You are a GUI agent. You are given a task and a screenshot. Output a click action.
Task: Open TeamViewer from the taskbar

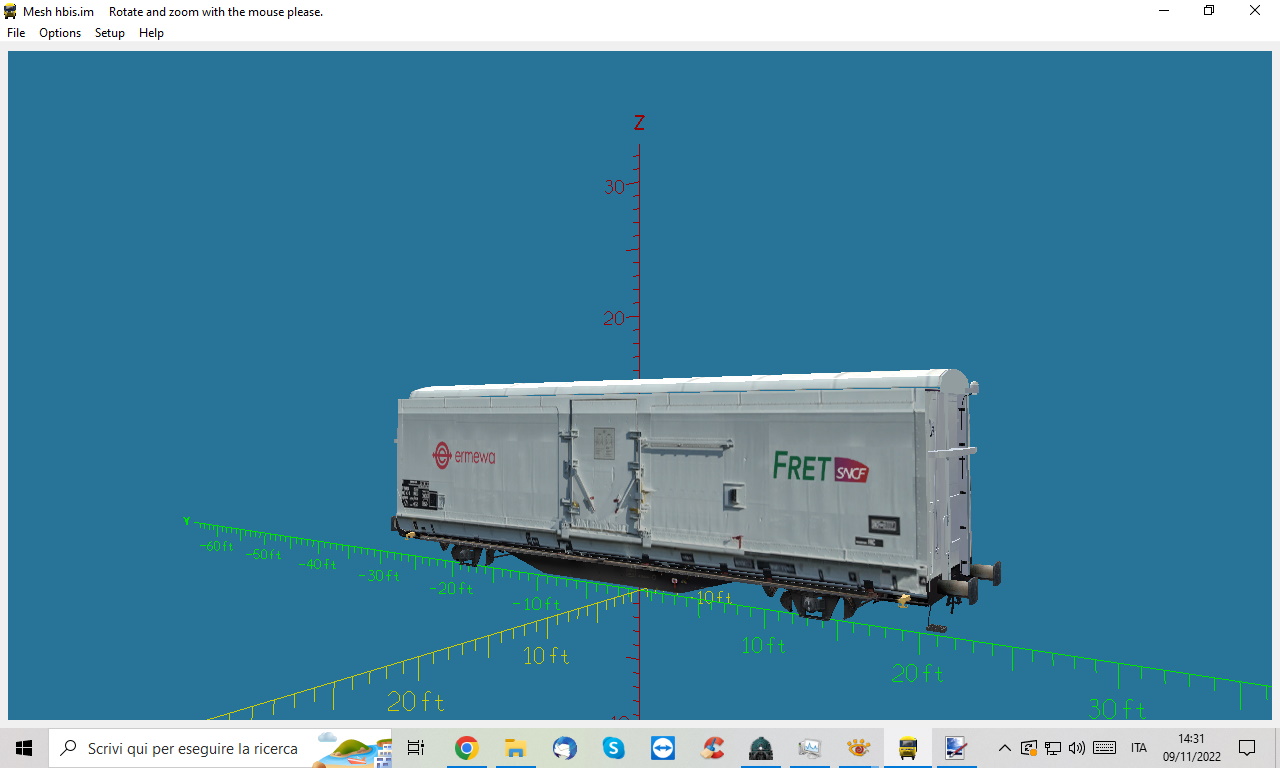(x=662, y=748)
